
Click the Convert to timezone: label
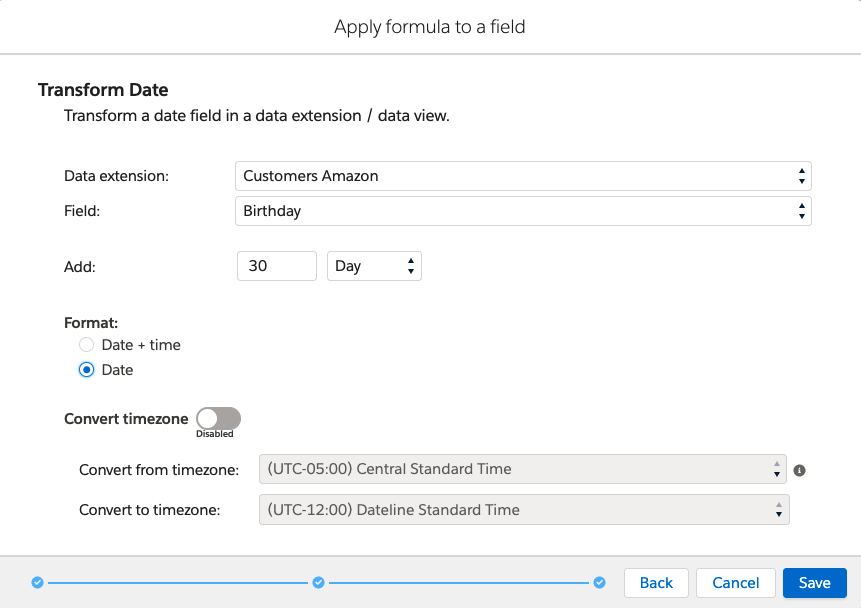(149, 510)
